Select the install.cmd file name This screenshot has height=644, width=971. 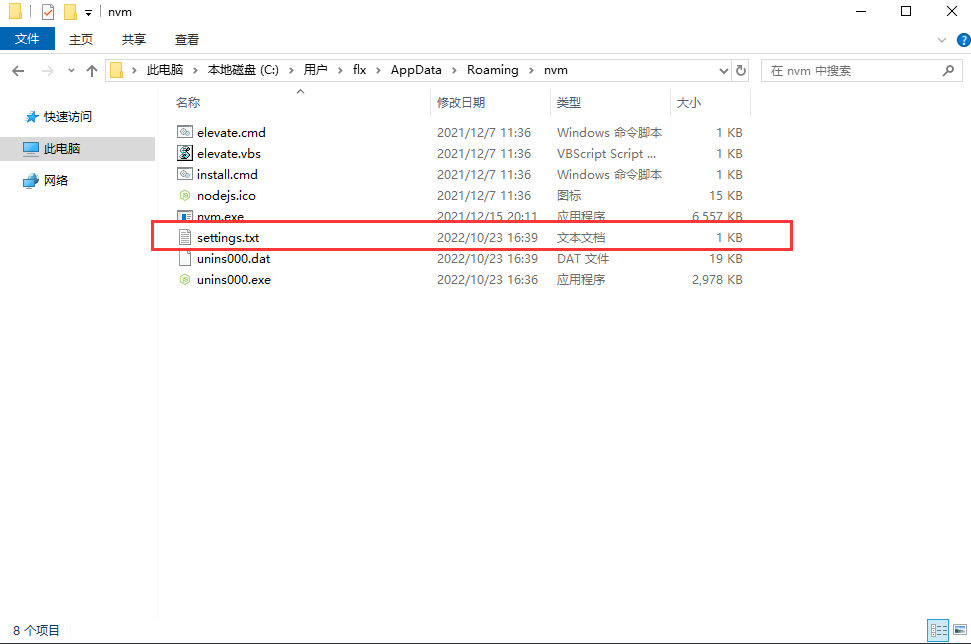click(x=227, y=174)
